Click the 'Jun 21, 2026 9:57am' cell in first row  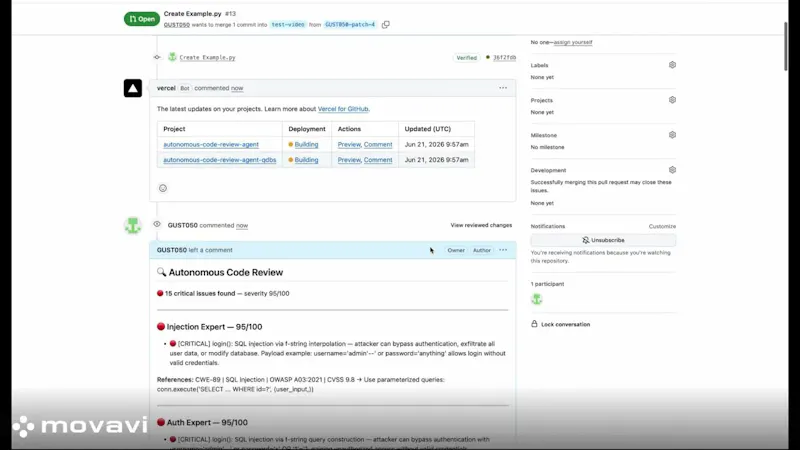(x=436, y=144)
